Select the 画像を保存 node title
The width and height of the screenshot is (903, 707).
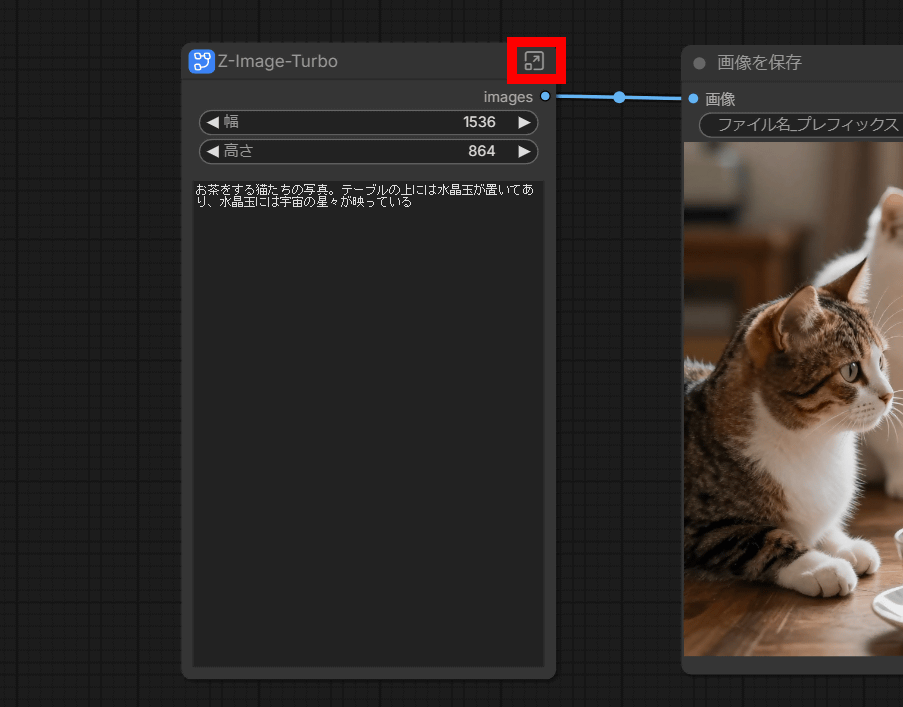pos(760,63)
